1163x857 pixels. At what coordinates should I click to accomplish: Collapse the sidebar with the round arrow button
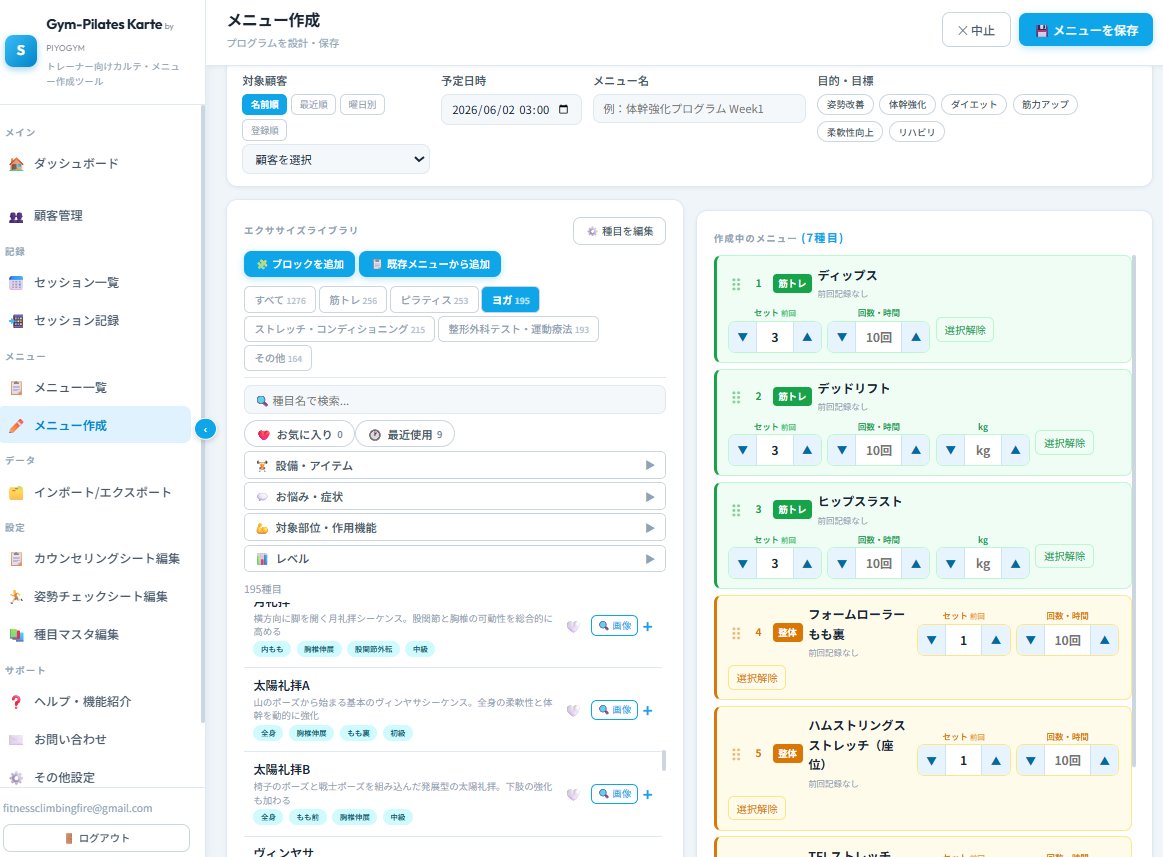[x=205, y=429]
